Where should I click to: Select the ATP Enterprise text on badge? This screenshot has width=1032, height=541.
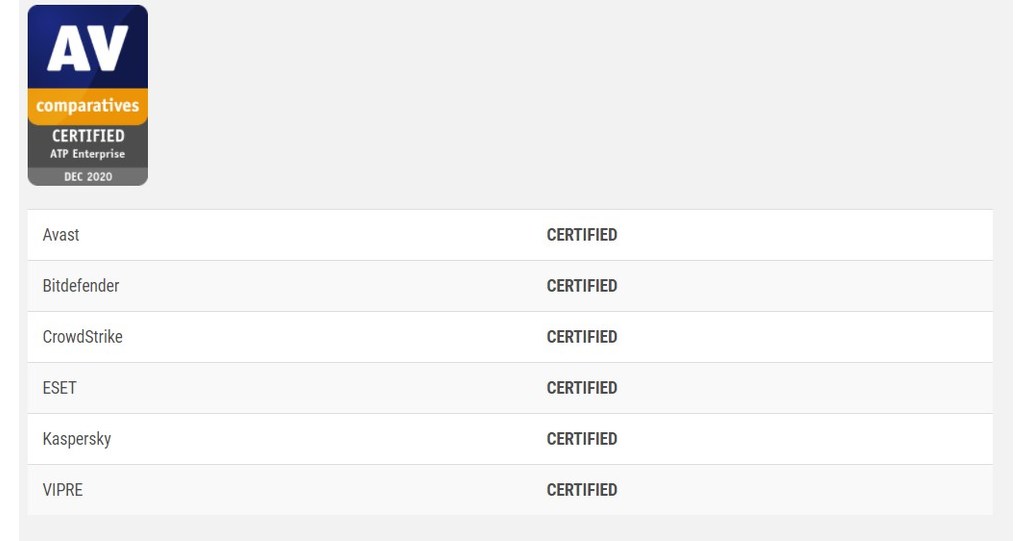[x=88, y=153]
